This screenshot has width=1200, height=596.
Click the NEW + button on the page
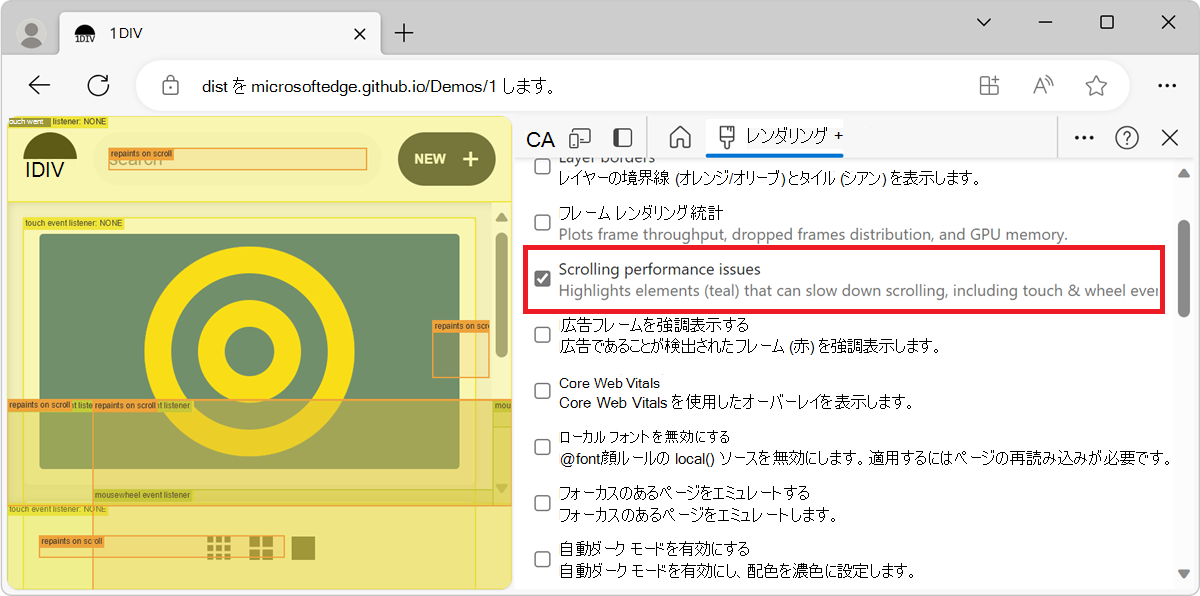tap(446, 158)
